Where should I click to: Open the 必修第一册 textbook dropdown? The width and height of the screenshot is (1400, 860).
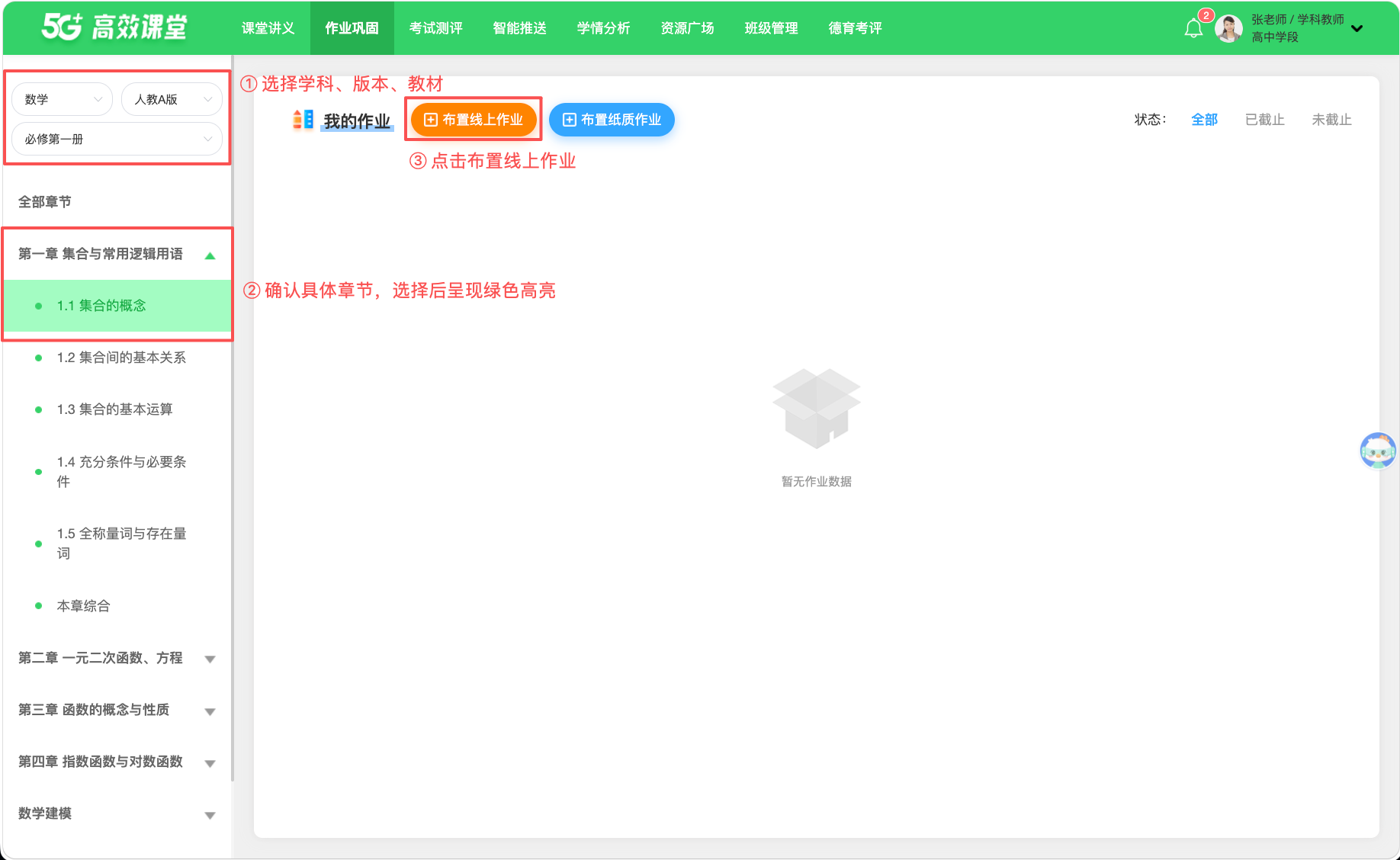click(117, 139)
